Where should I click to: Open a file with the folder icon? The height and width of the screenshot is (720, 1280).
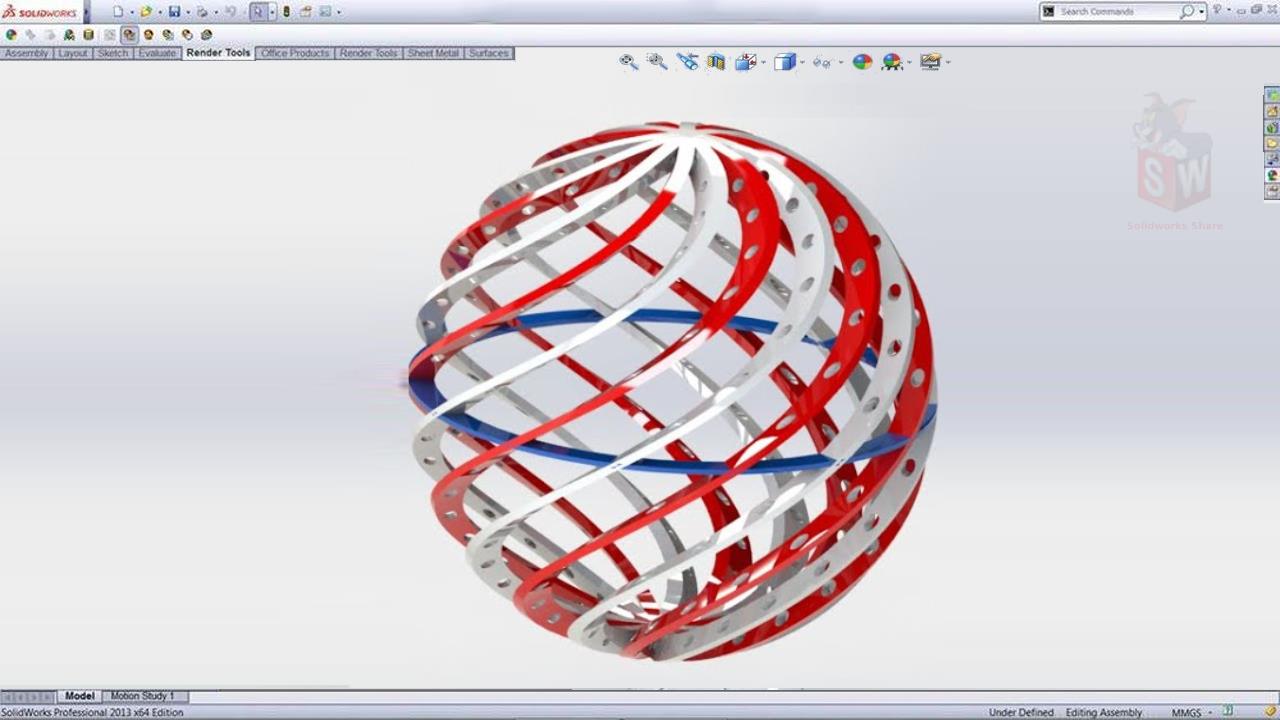pyautogui.click(x=146, y=12)
